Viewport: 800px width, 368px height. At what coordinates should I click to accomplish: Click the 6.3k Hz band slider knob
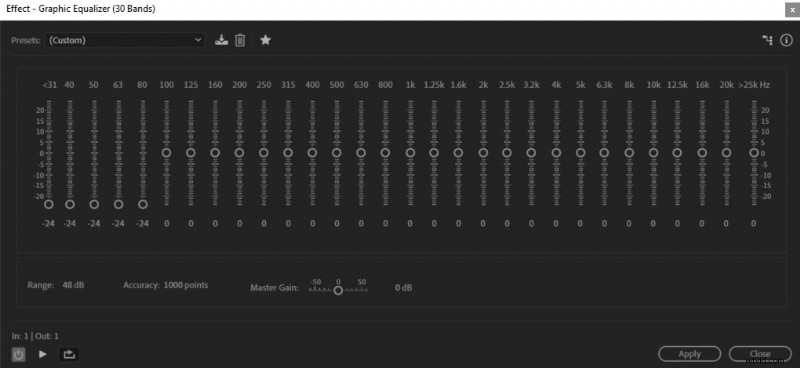click(x=604, y=152)
